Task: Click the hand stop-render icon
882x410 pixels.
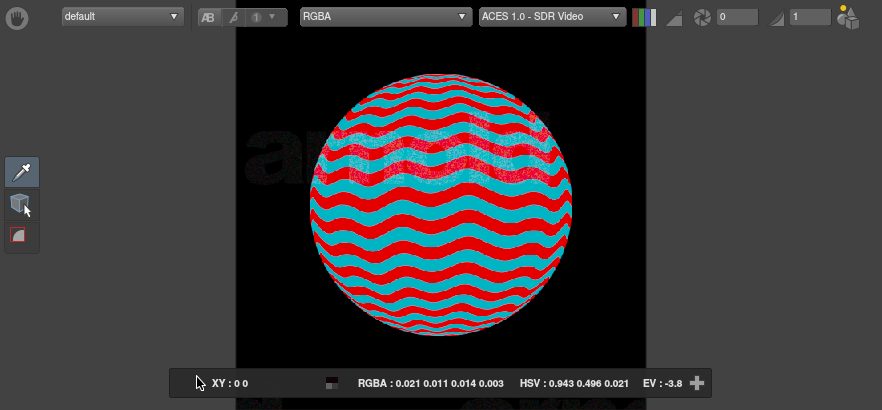Action: [x=16, y=18]
